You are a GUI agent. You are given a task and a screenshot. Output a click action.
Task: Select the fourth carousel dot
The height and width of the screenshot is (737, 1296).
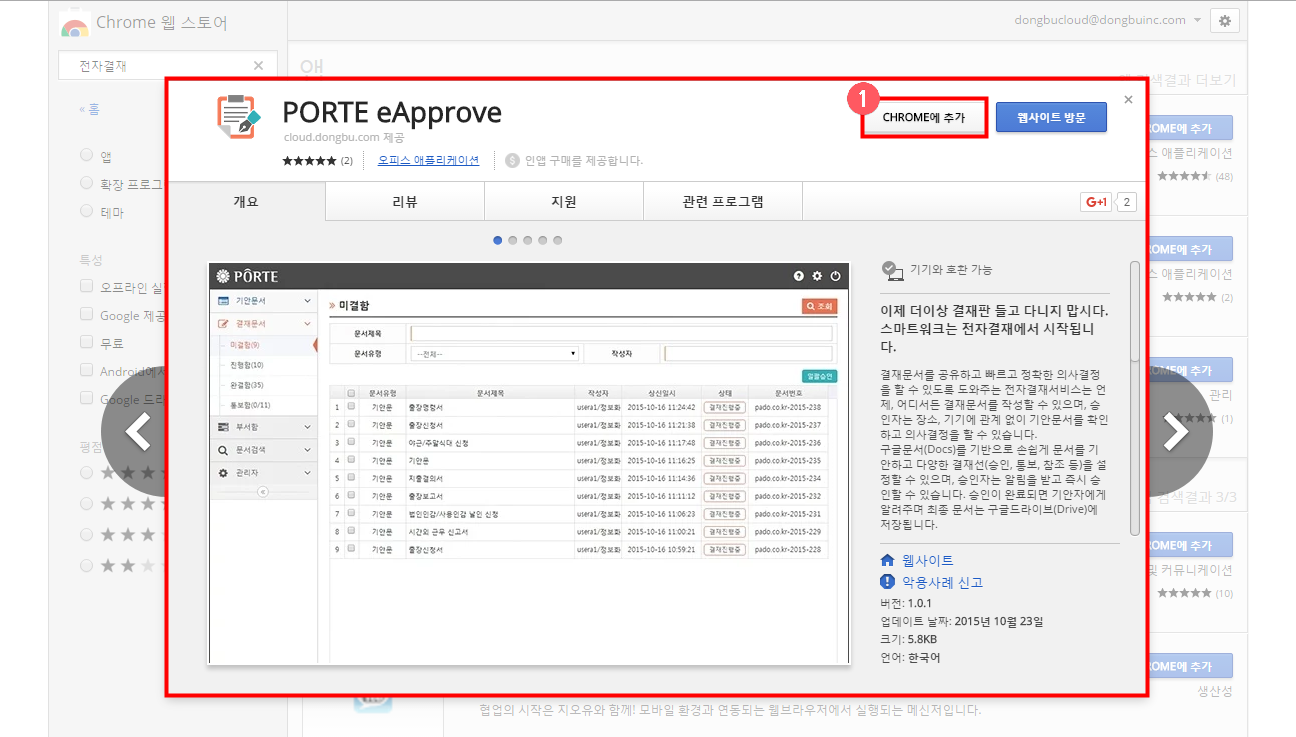tap(543, 240)
